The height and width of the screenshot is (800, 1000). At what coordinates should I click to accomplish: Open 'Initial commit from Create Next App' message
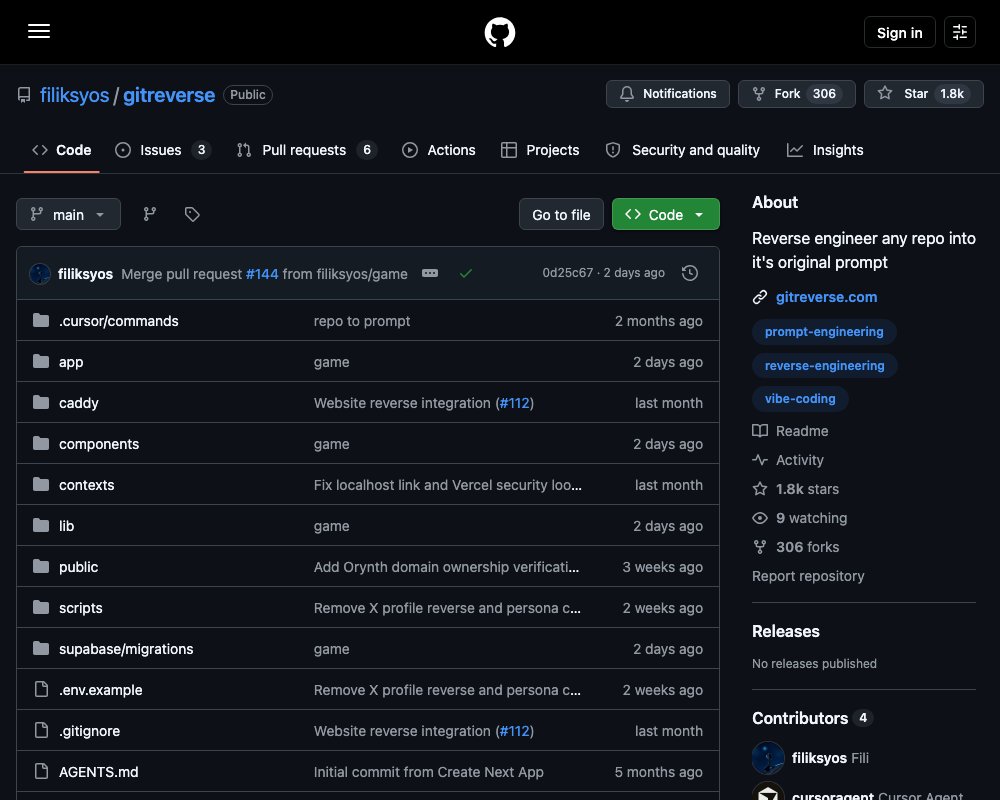point(429,772)
